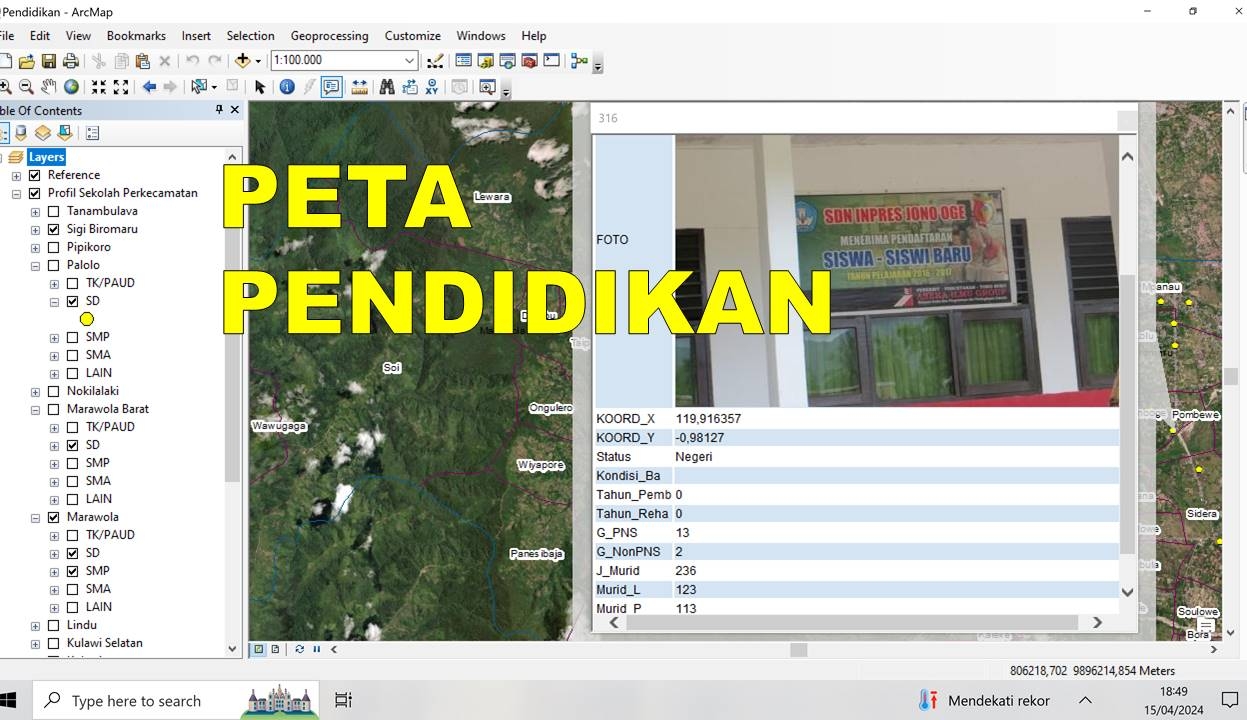Click the yellow SD symbol under Palolo

click(87, 319)
